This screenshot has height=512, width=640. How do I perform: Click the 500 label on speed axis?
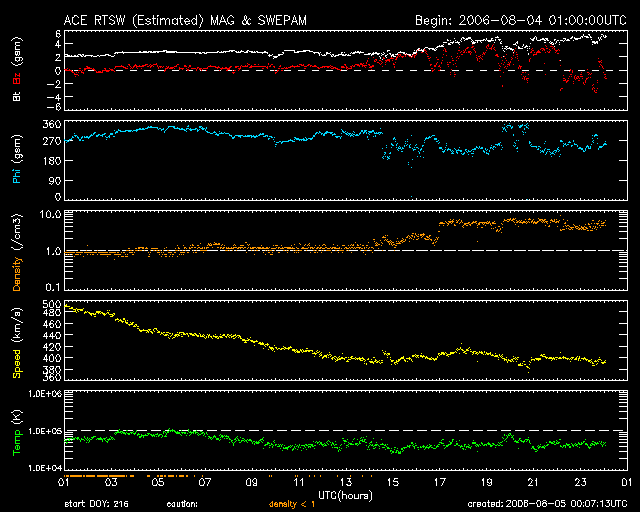[52, 304]
